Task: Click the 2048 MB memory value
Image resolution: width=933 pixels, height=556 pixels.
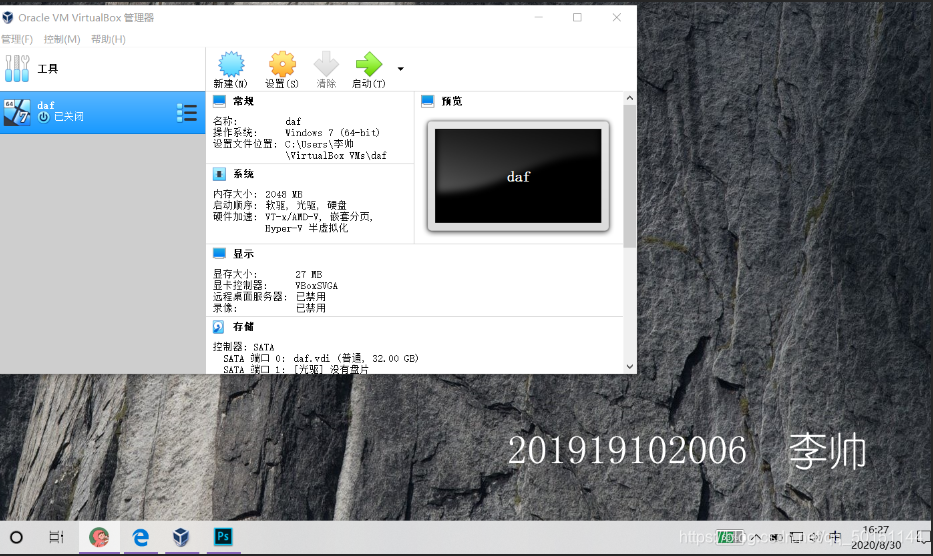Action: pos(284,194)
